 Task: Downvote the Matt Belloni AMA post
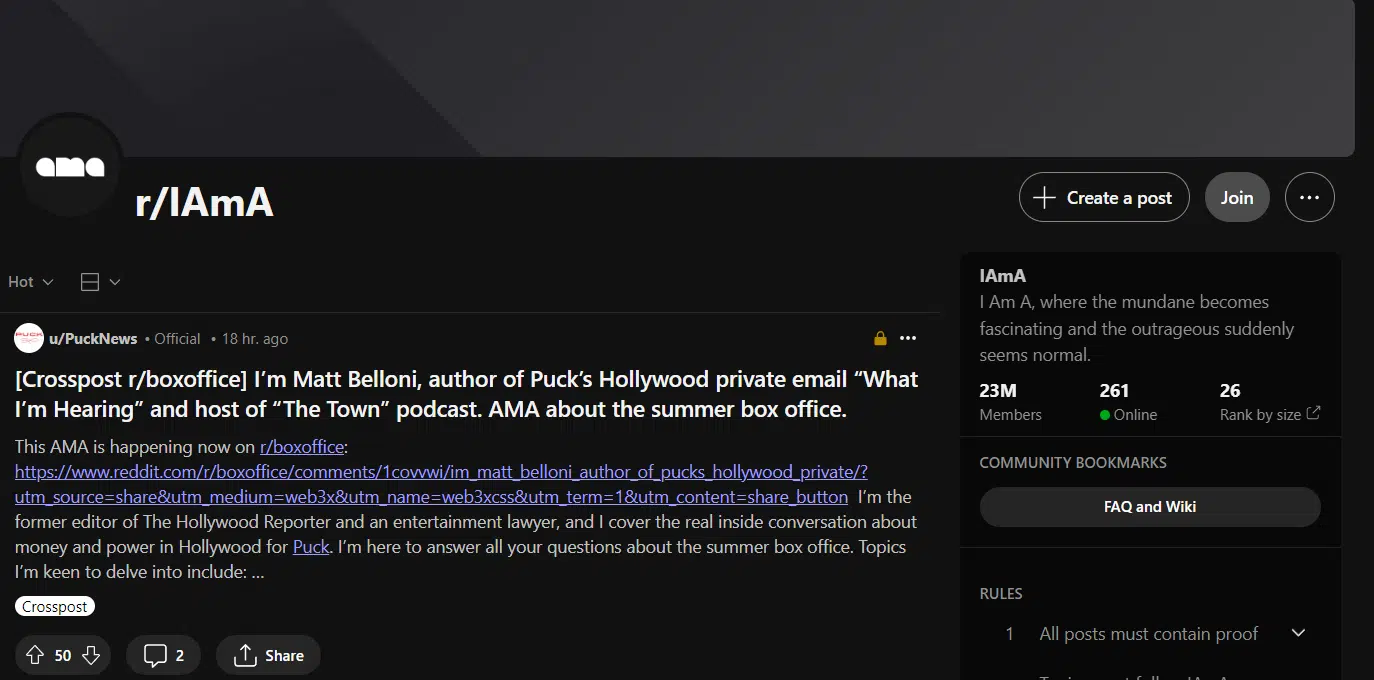click(x=90, y=654)
